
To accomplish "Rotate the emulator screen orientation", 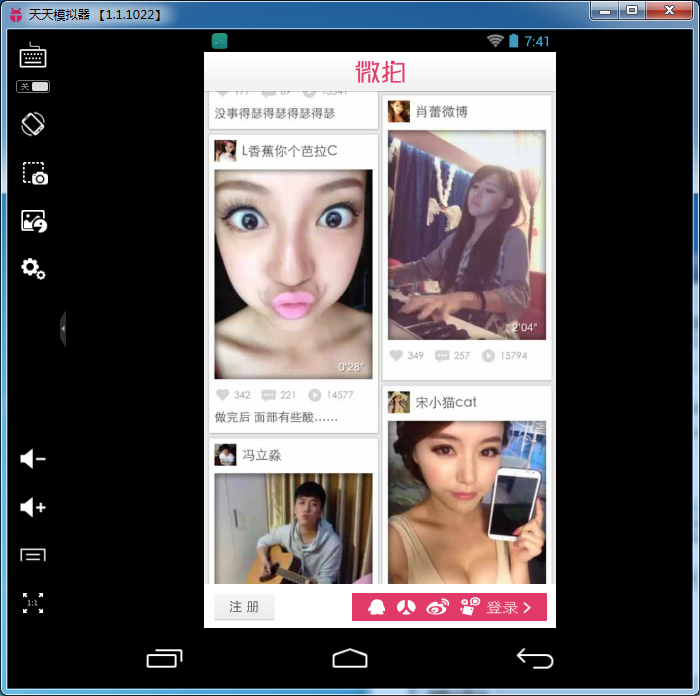I will tap(33, 124).
